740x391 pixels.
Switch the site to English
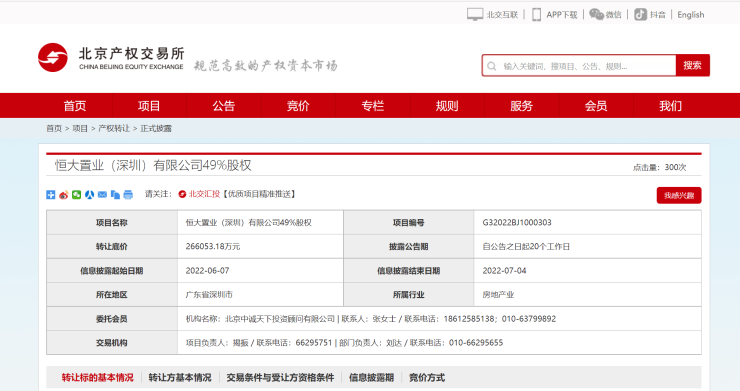[x=690, y=15]
